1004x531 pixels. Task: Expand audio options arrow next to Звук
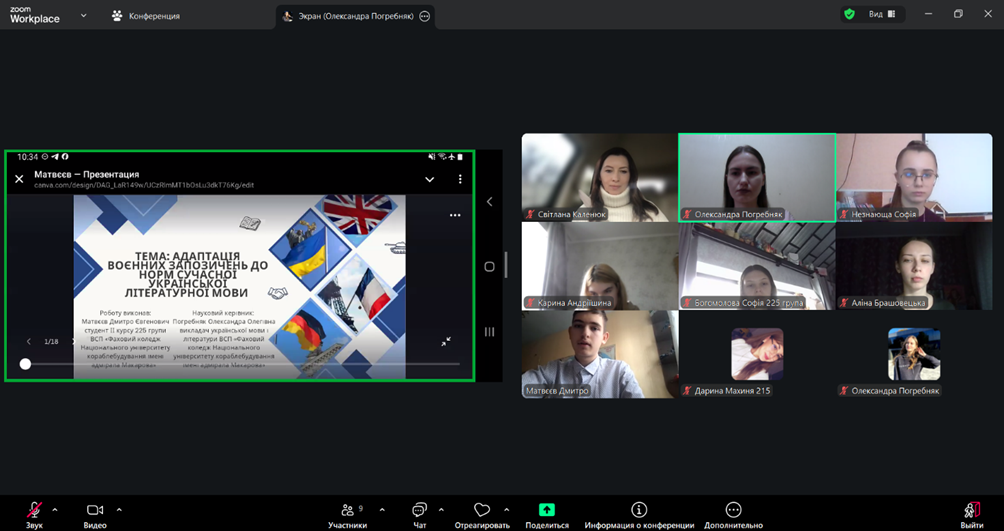(x=55, y=509)
